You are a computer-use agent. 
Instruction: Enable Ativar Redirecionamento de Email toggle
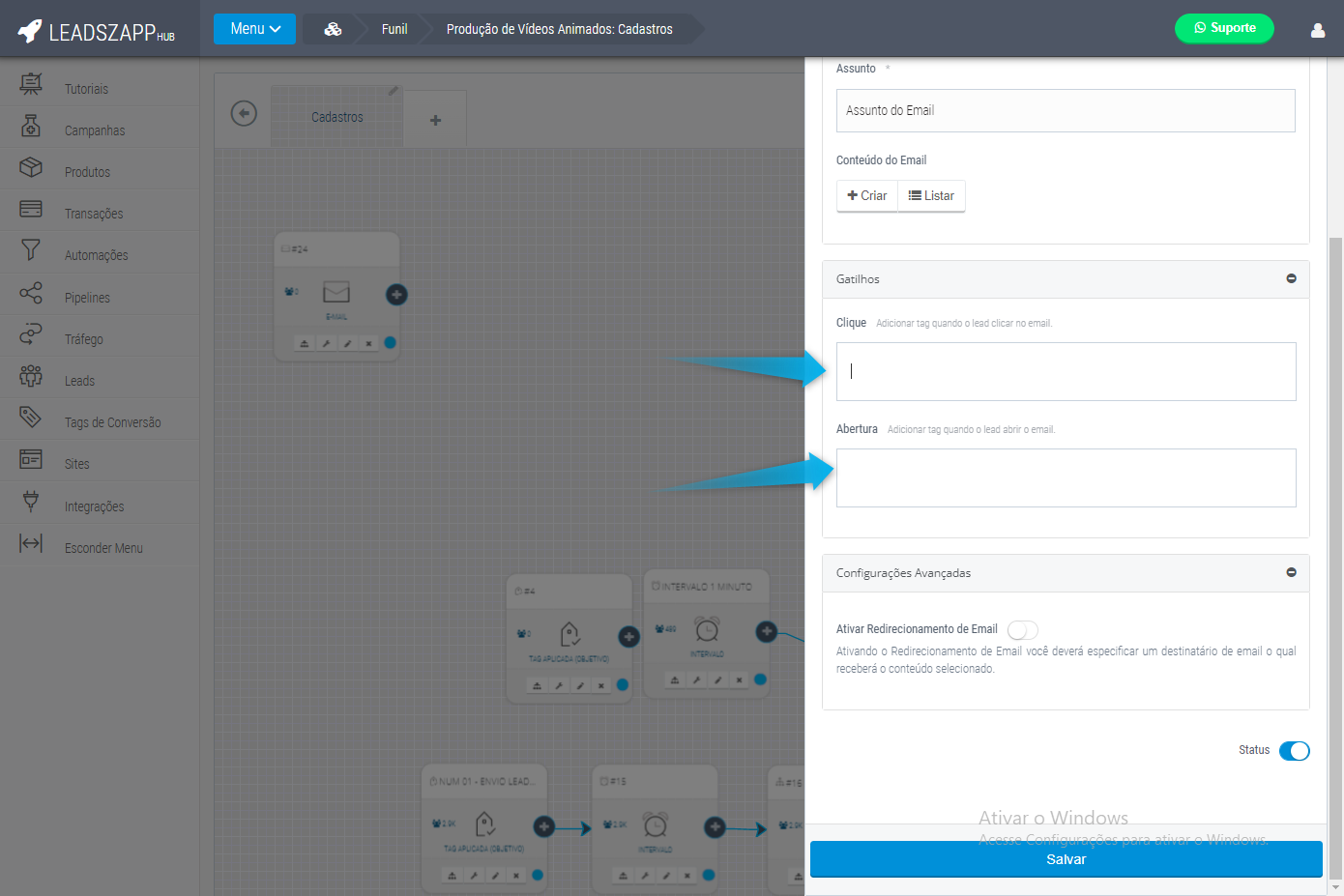1022,630
